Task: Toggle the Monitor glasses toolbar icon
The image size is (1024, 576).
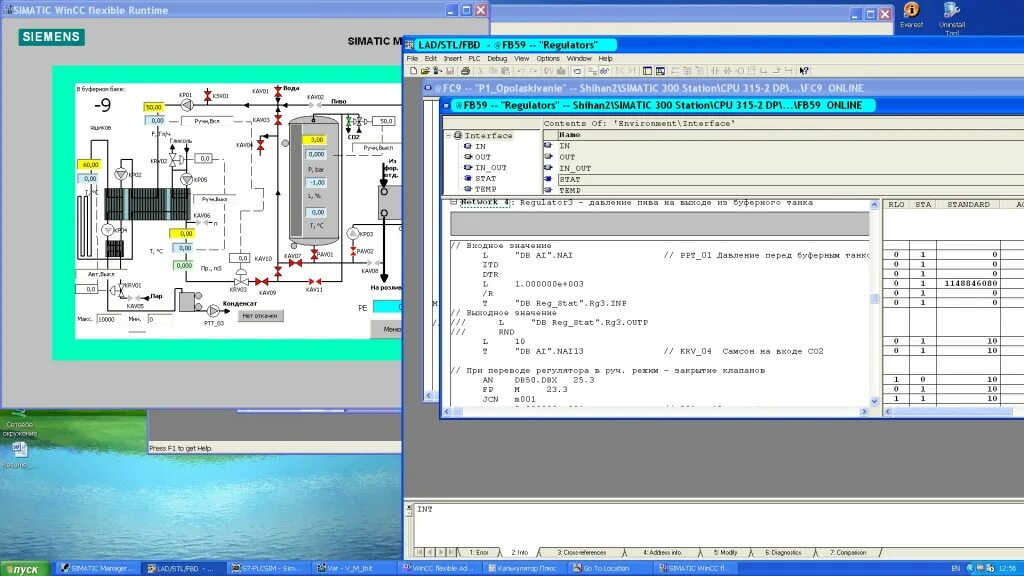Action: coord(605,71)
